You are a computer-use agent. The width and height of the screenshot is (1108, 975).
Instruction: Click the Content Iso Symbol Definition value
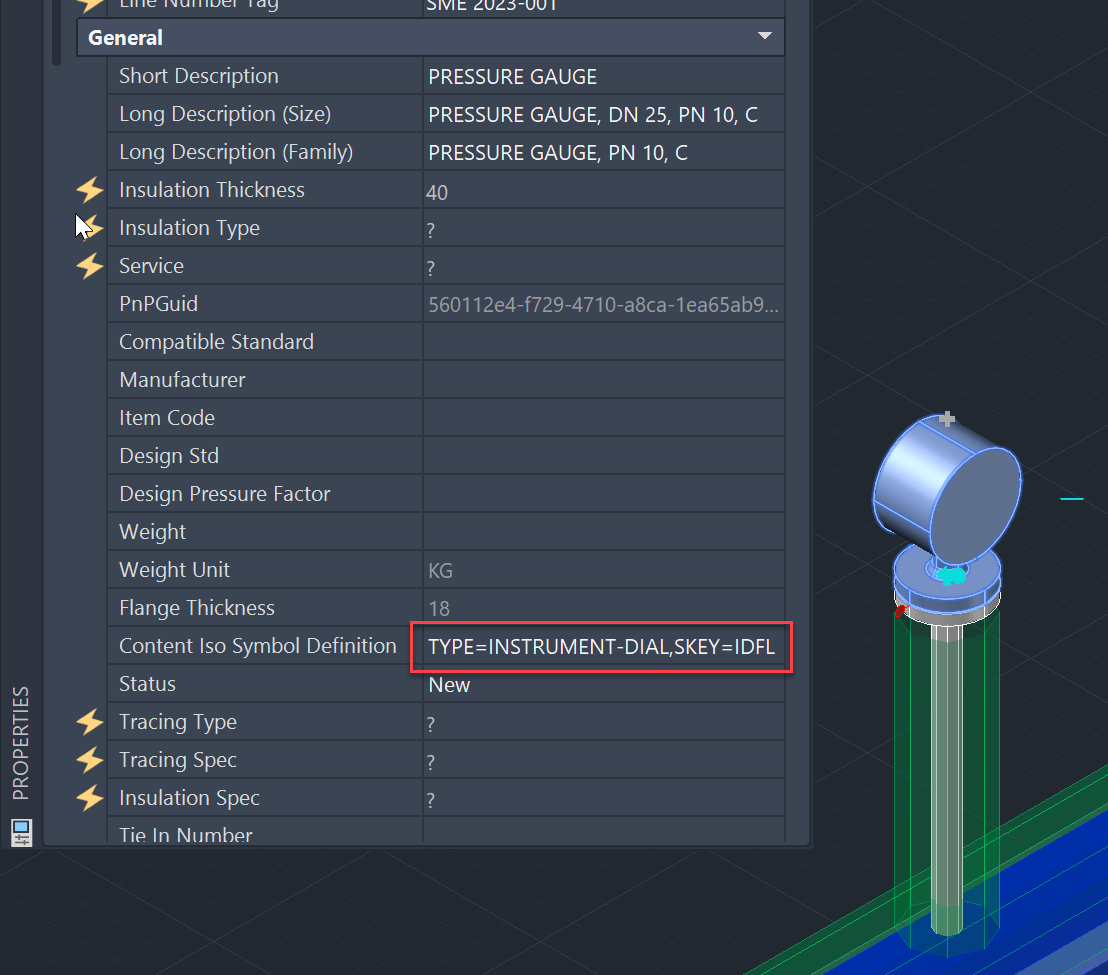600,646
